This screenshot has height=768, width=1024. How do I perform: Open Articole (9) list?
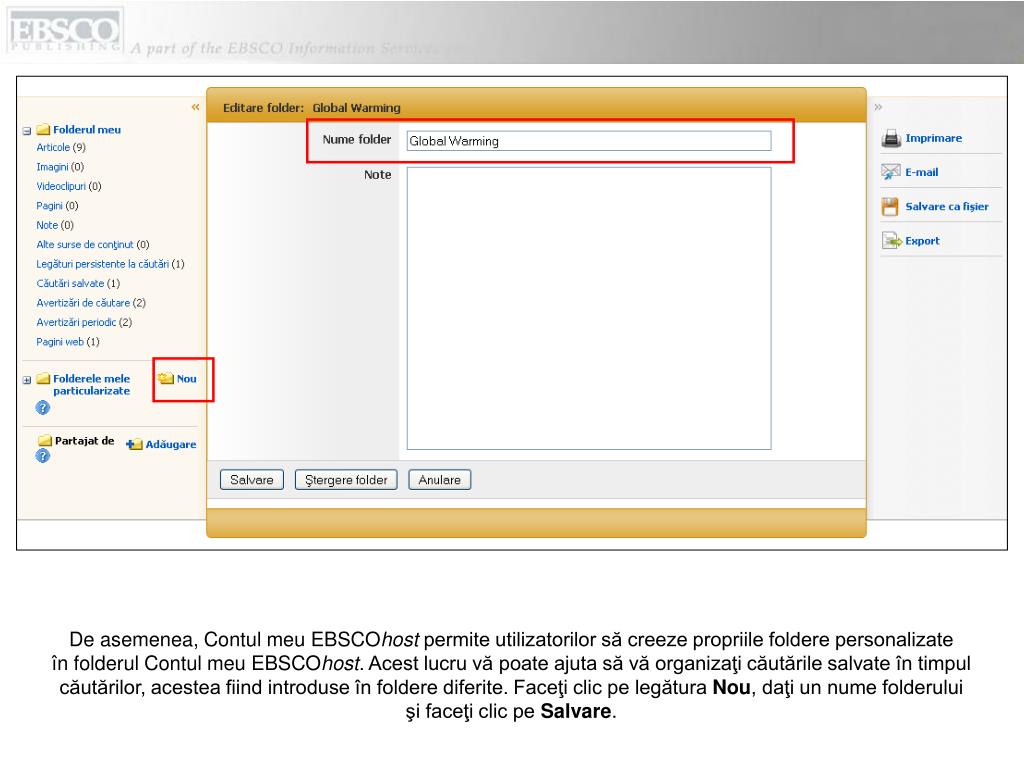coord(61,148)
